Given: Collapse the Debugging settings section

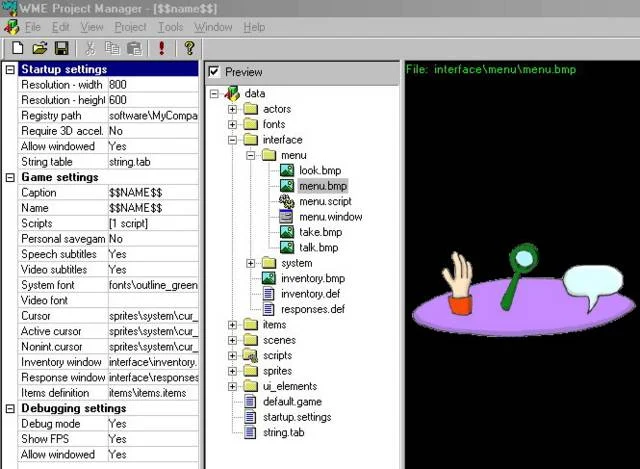Looking at the screenshot, I should (x=10, y=408).
